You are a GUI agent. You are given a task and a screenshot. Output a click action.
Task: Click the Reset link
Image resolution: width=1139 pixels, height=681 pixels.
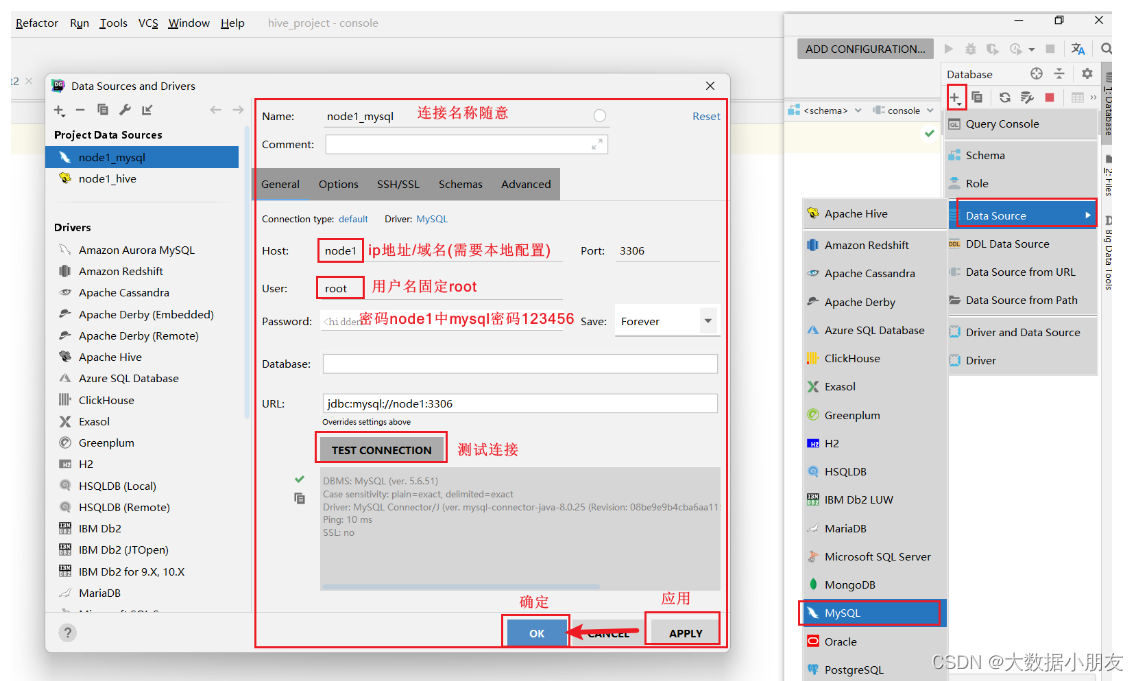pos(706,116)
